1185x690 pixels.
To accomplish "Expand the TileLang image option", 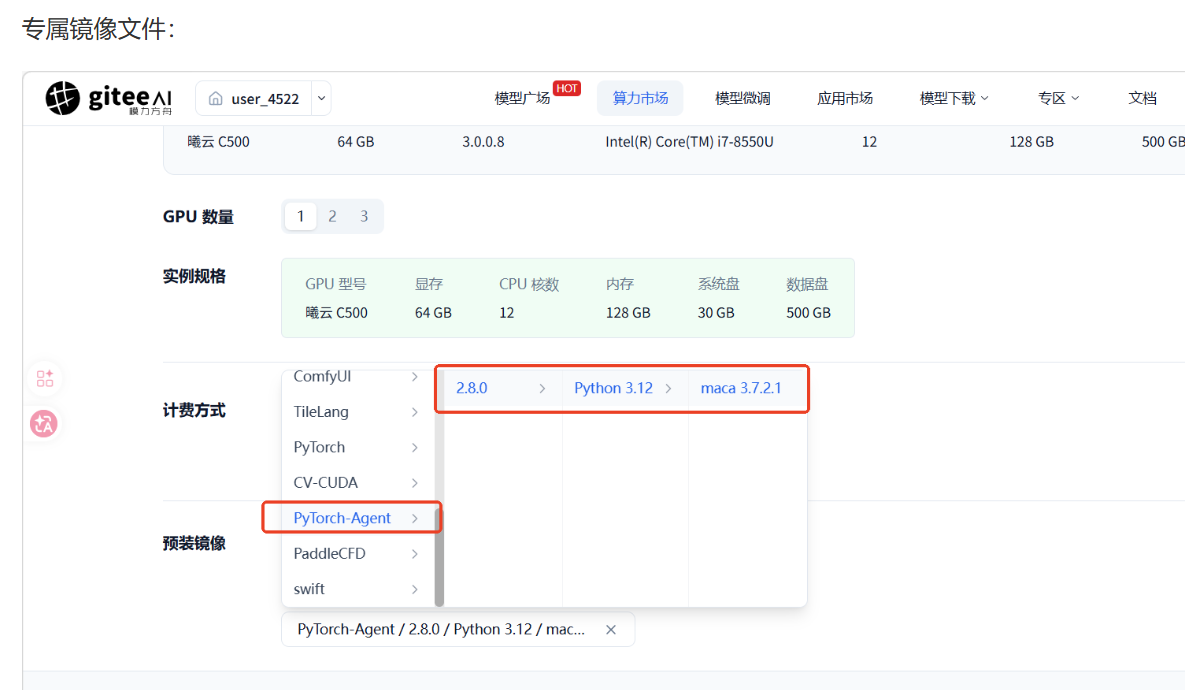I will (356, 412).
